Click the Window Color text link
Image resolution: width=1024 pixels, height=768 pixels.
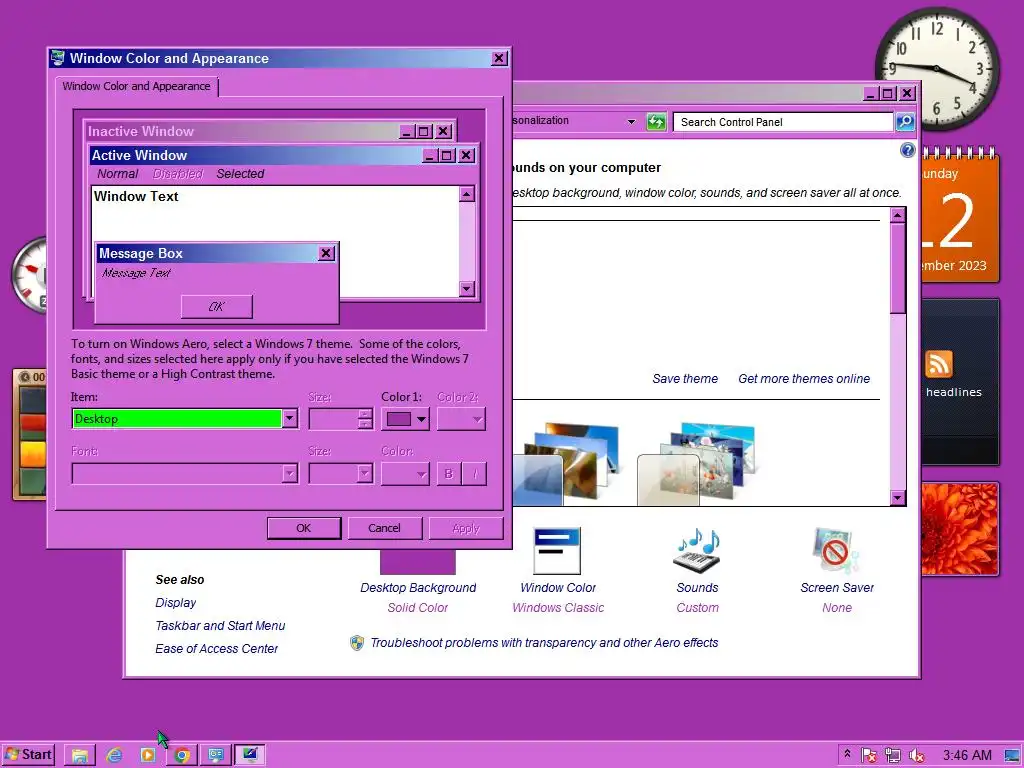click(x=558, y=588)
